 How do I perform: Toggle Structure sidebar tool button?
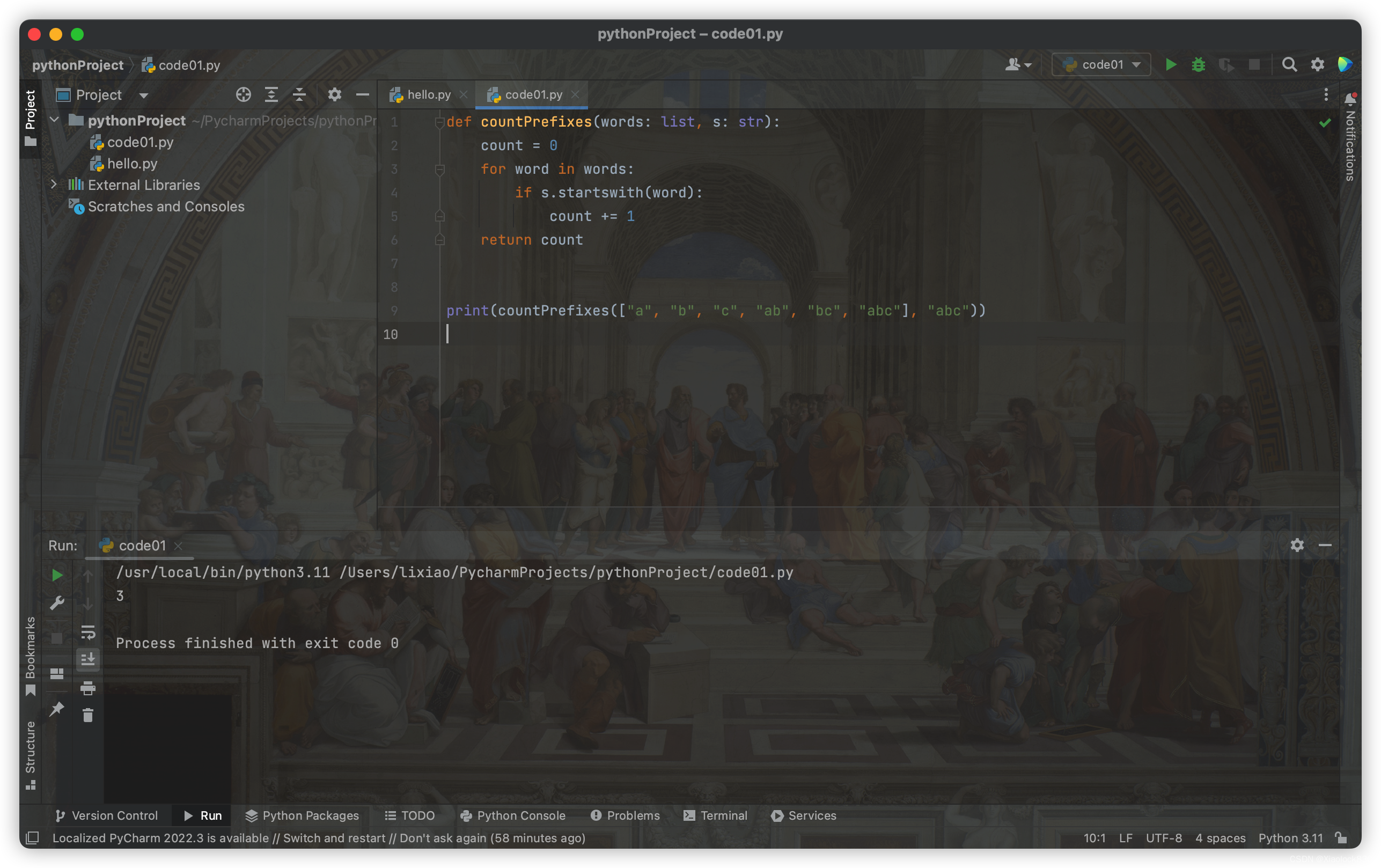tap(31, 755)
